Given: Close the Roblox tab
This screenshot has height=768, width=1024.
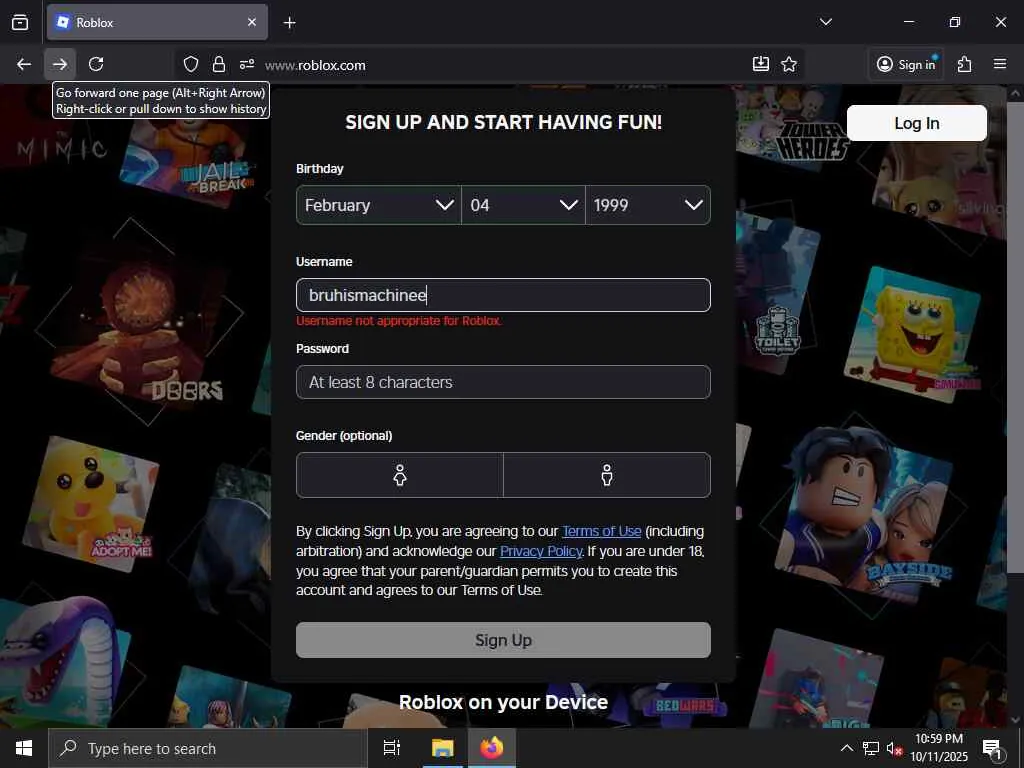Looking at the screenshot, I should (x=252, y=22).
